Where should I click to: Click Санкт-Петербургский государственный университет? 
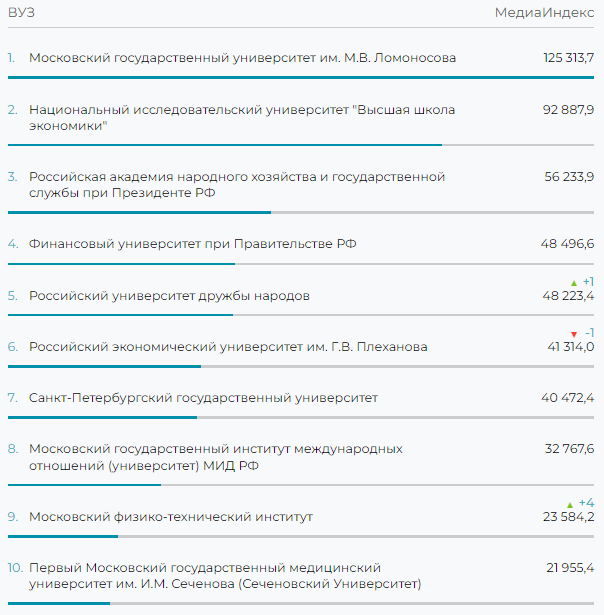coord(203,398)
